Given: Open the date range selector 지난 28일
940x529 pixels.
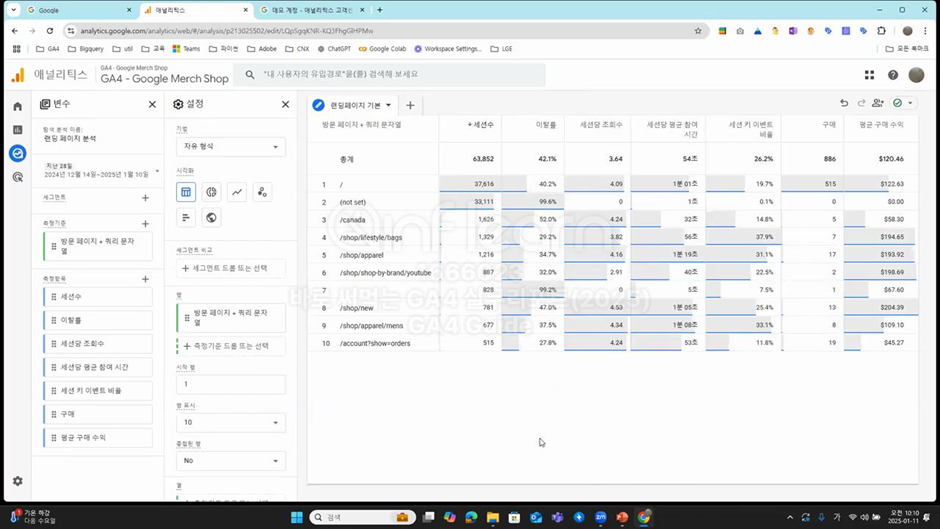Looking at the screenshot, I should 100,170.
